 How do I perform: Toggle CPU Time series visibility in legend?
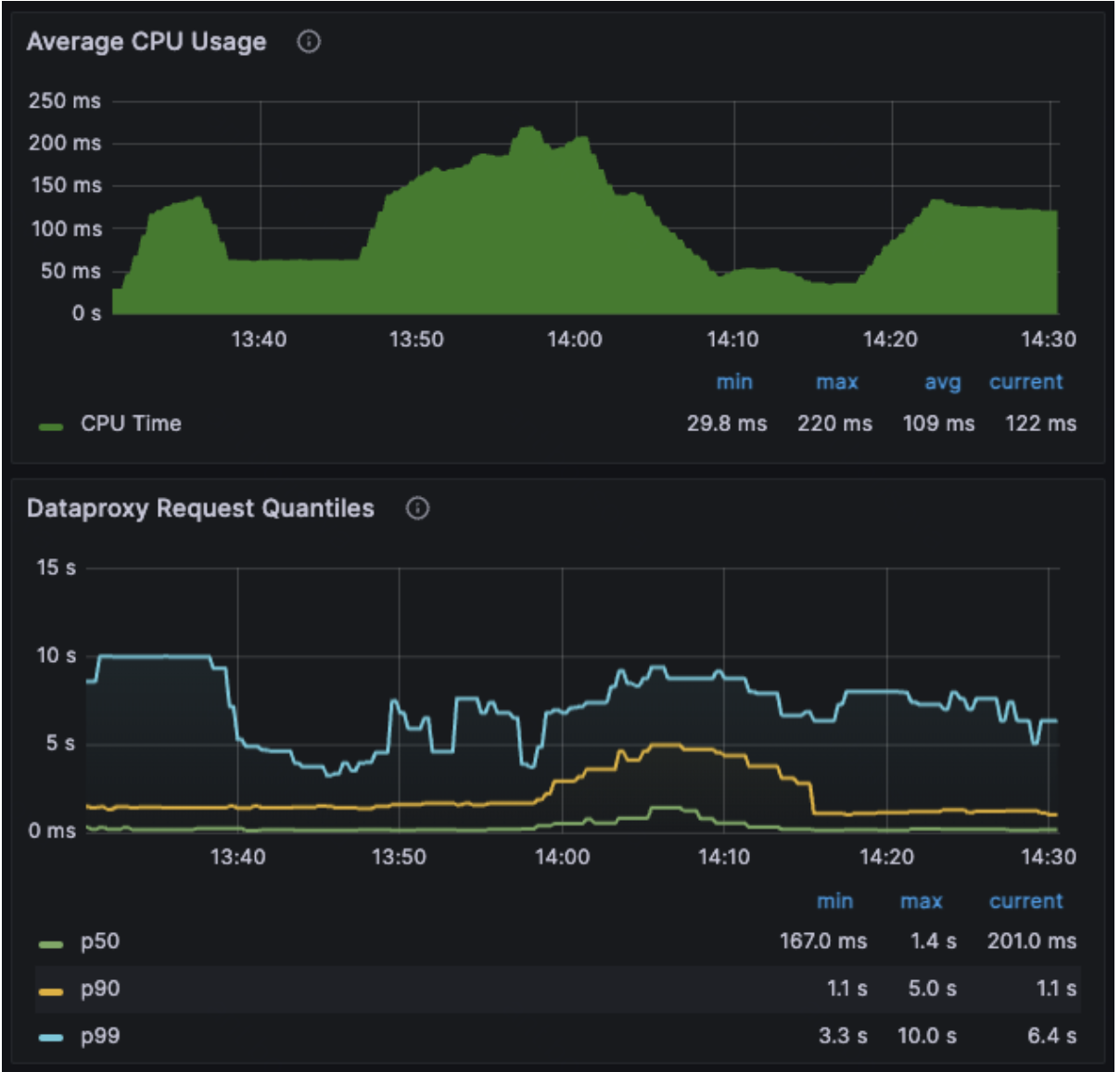coord(131,424)
